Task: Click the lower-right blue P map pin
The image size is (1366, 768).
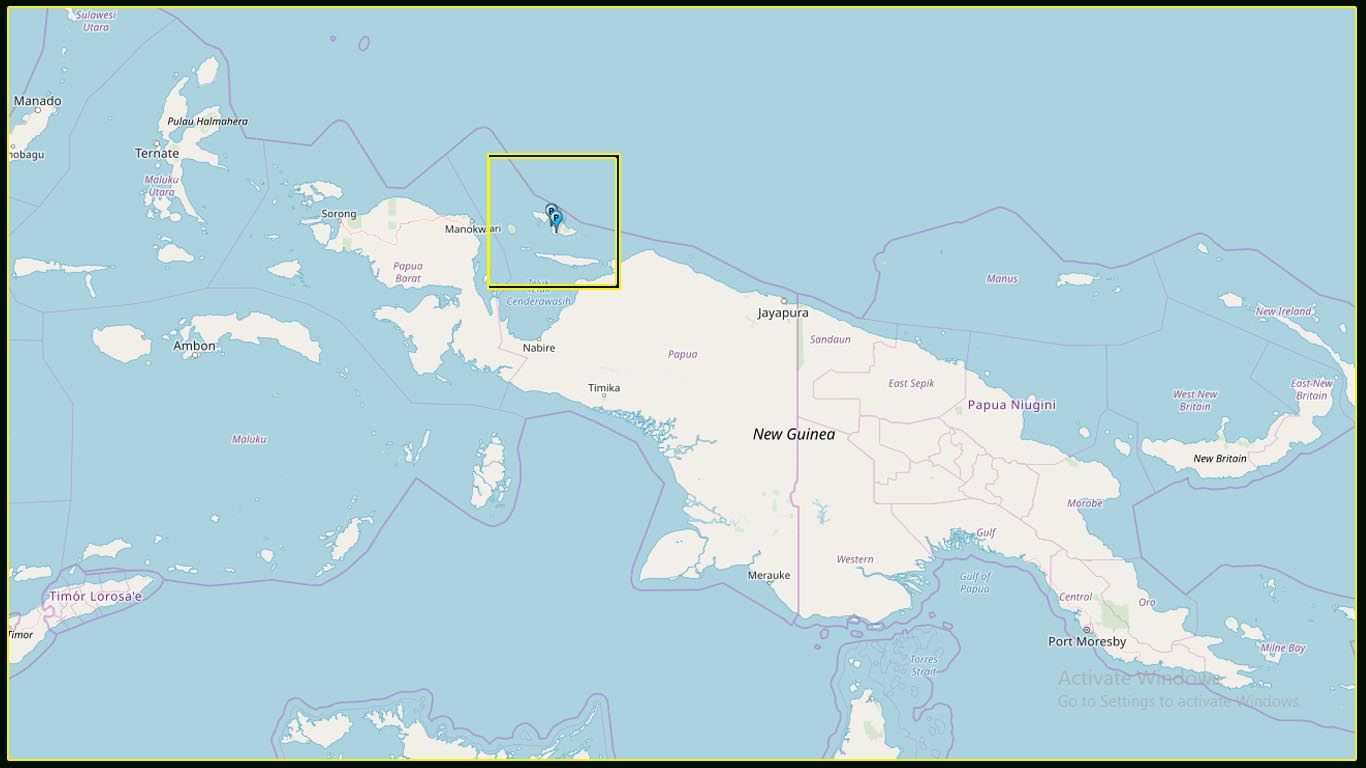Action: (x=556, y=217)
